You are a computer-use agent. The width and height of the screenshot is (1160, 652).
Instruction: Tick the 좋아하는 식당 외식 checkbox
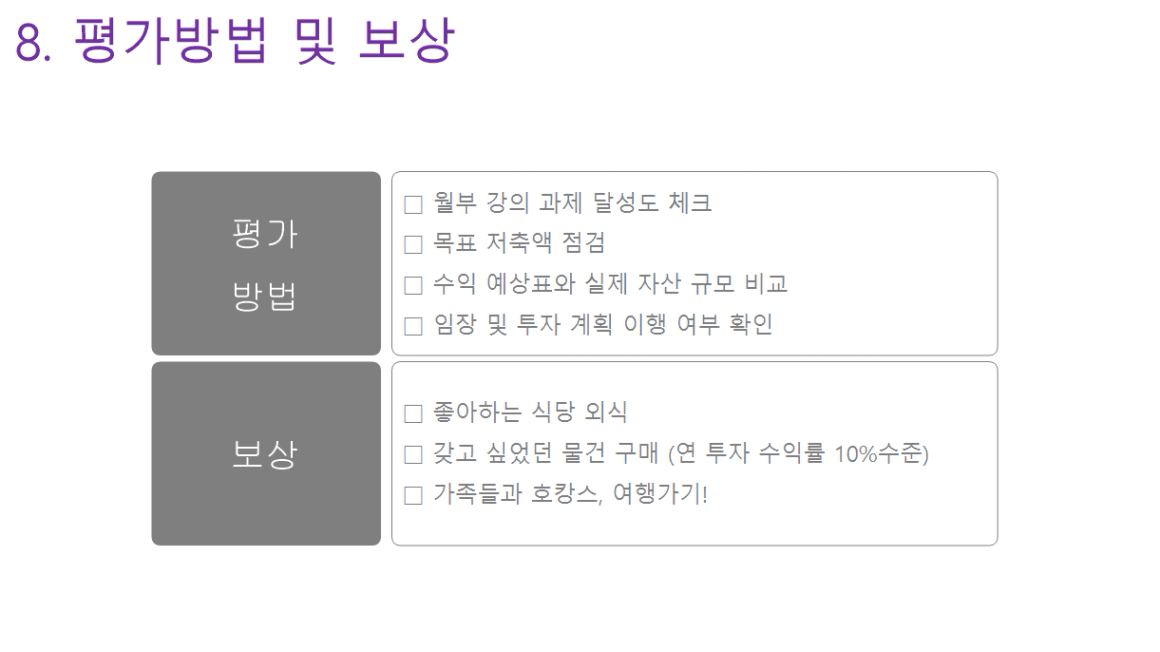click(414, 414)
